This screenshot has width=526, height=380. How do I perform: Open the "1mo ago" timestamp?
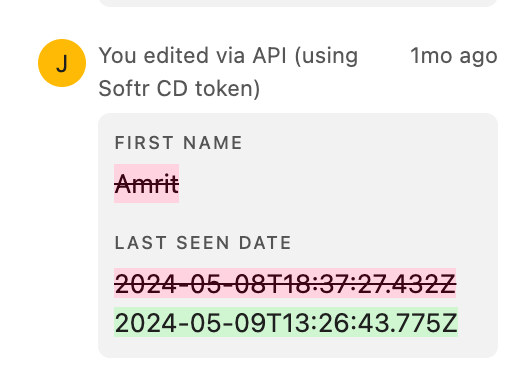click(x=454, y=56)
